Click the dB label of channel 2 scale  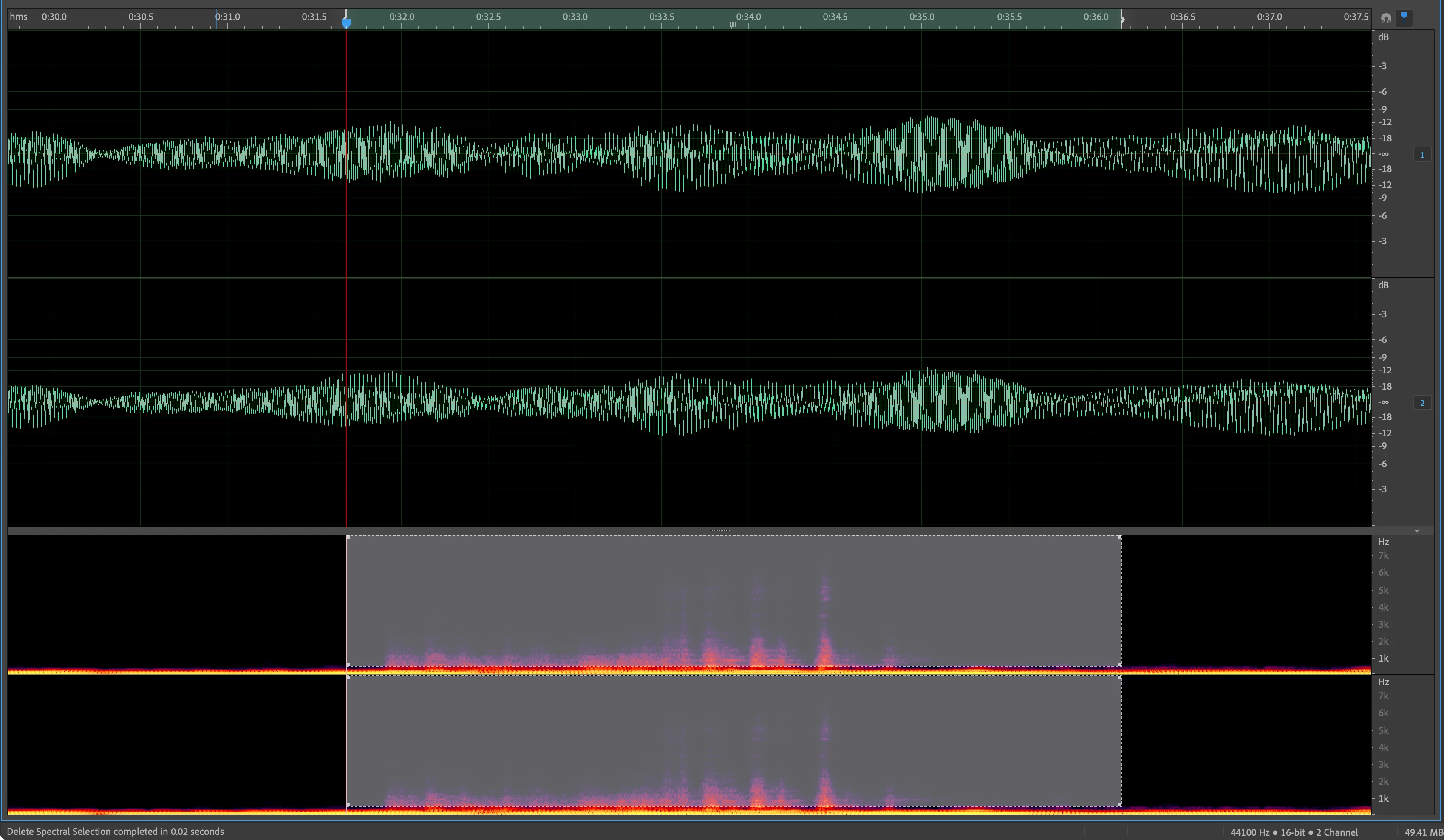(x=1383, y=286)
